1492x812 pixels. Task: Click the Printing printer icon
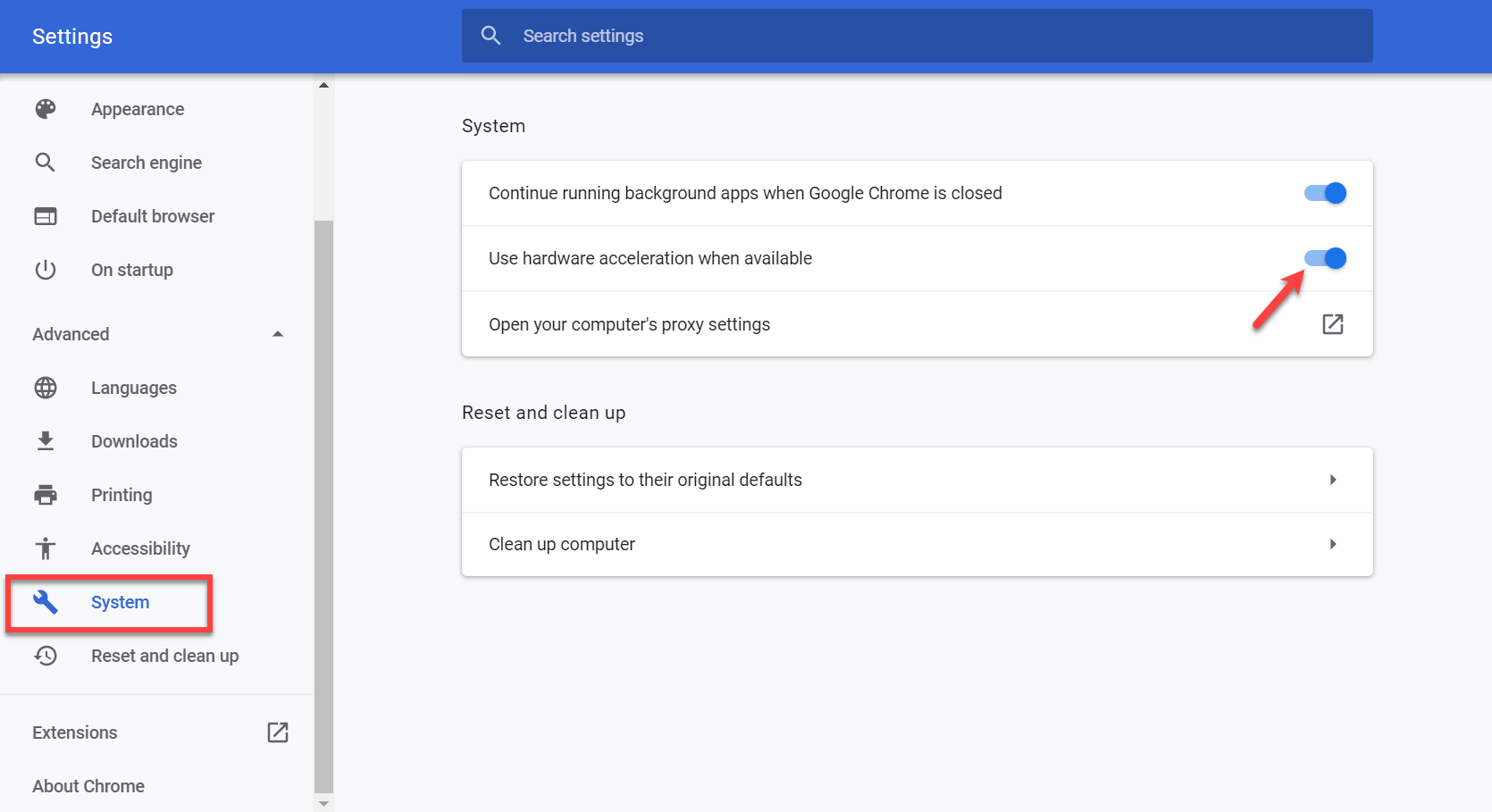[x=46, y=495]
